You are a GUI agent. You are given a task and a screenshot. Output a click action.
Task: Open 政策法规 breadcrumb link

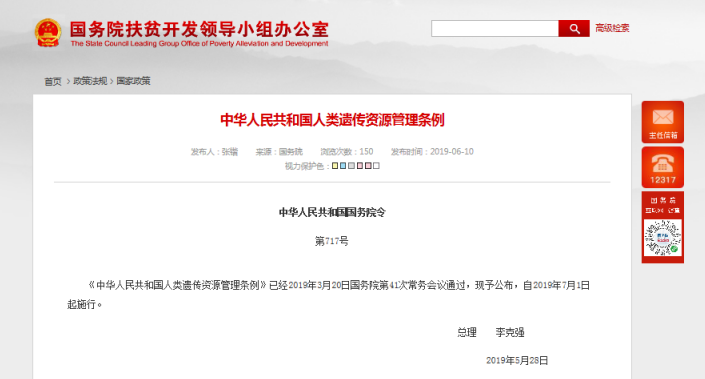point(90,81)
